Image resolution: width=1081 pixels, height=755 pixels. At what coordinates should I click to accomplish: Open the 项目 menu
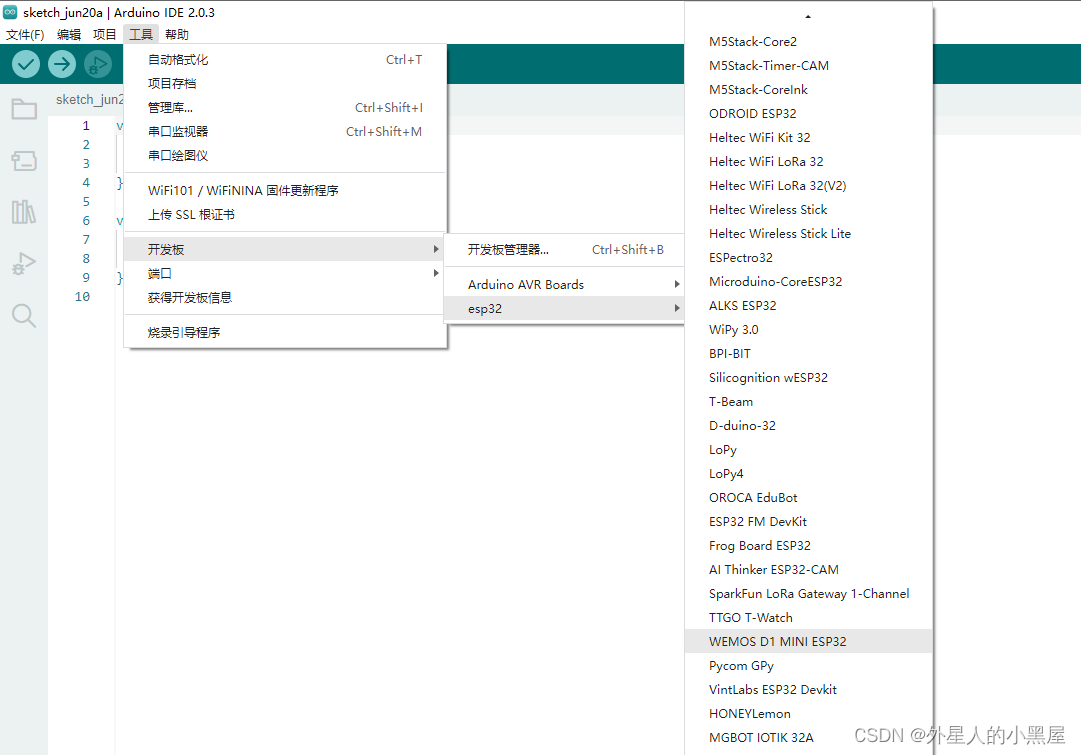pyautogui.click(x=105, y=34)
